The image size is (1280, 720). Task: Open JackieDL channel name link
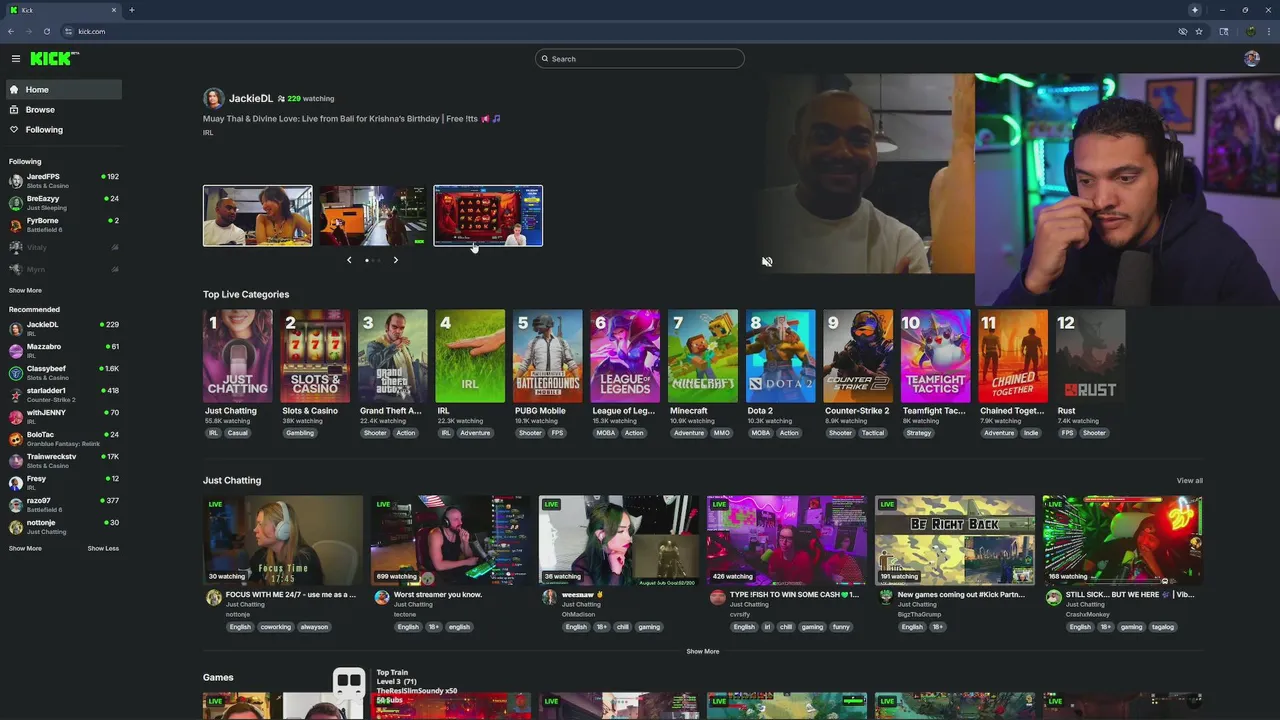tap(251, 98)
